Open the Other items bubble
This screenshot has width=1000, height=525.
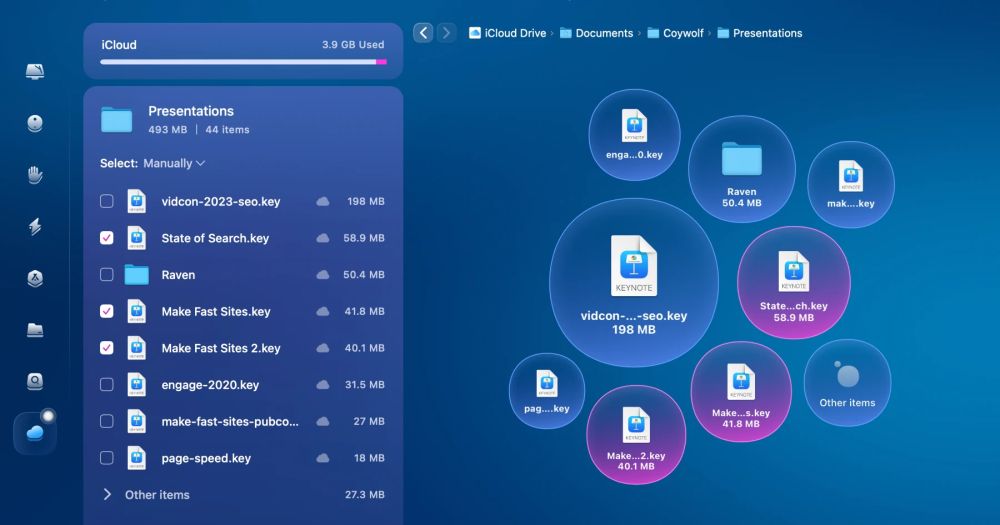[x=847, y=383]
